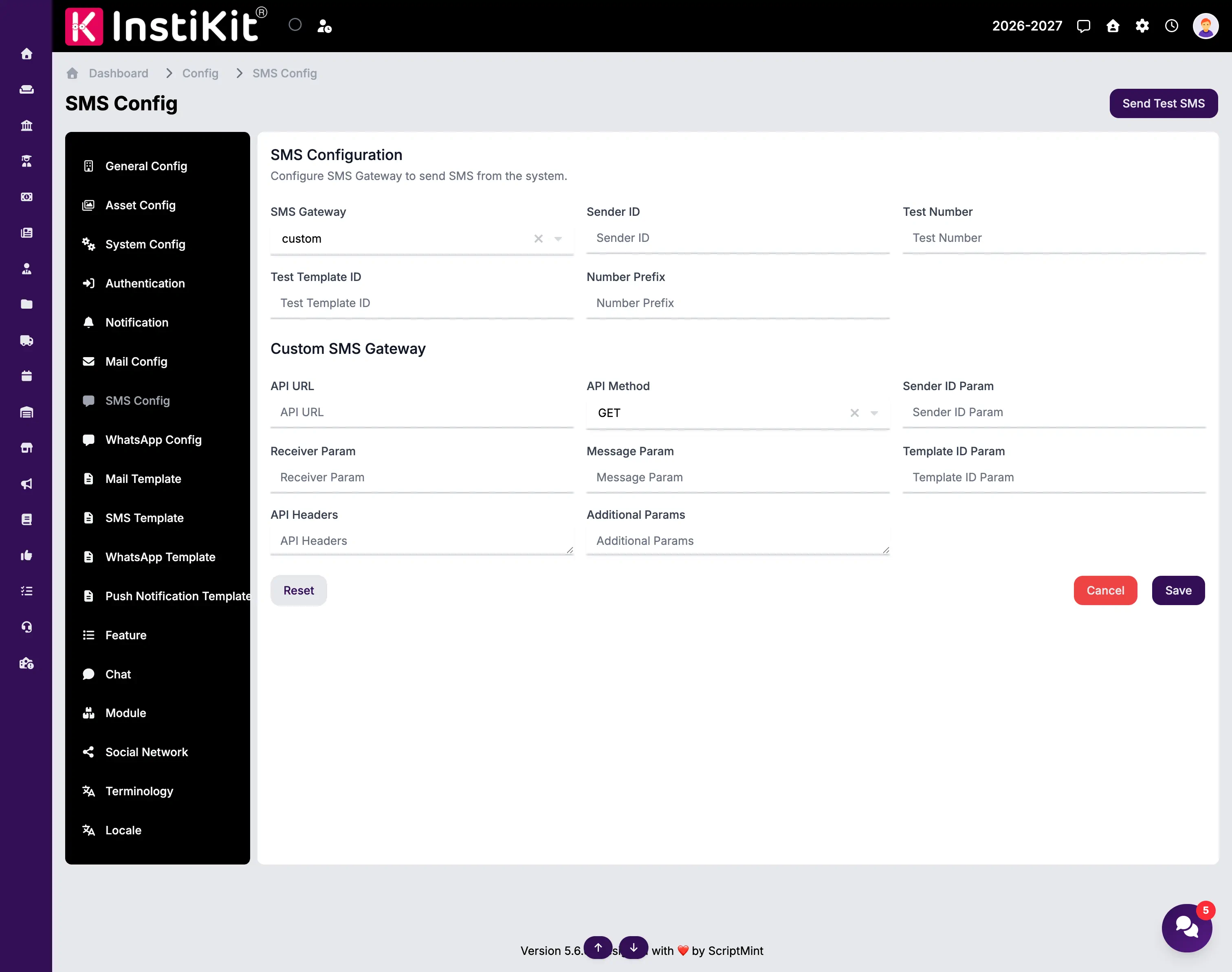The width and height of the screenshot is (1232, 972).
Task: Focus the Sender ID input field
Action: tap(738, 239)
